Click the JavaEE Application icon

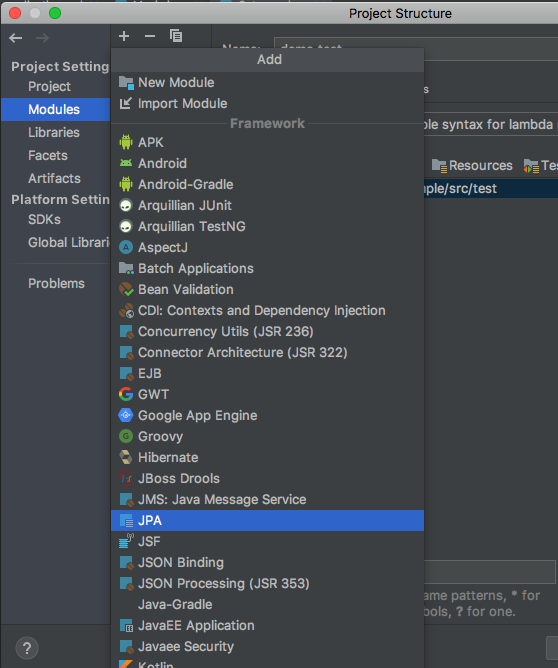pyautogui.click(x=126, y=625)
